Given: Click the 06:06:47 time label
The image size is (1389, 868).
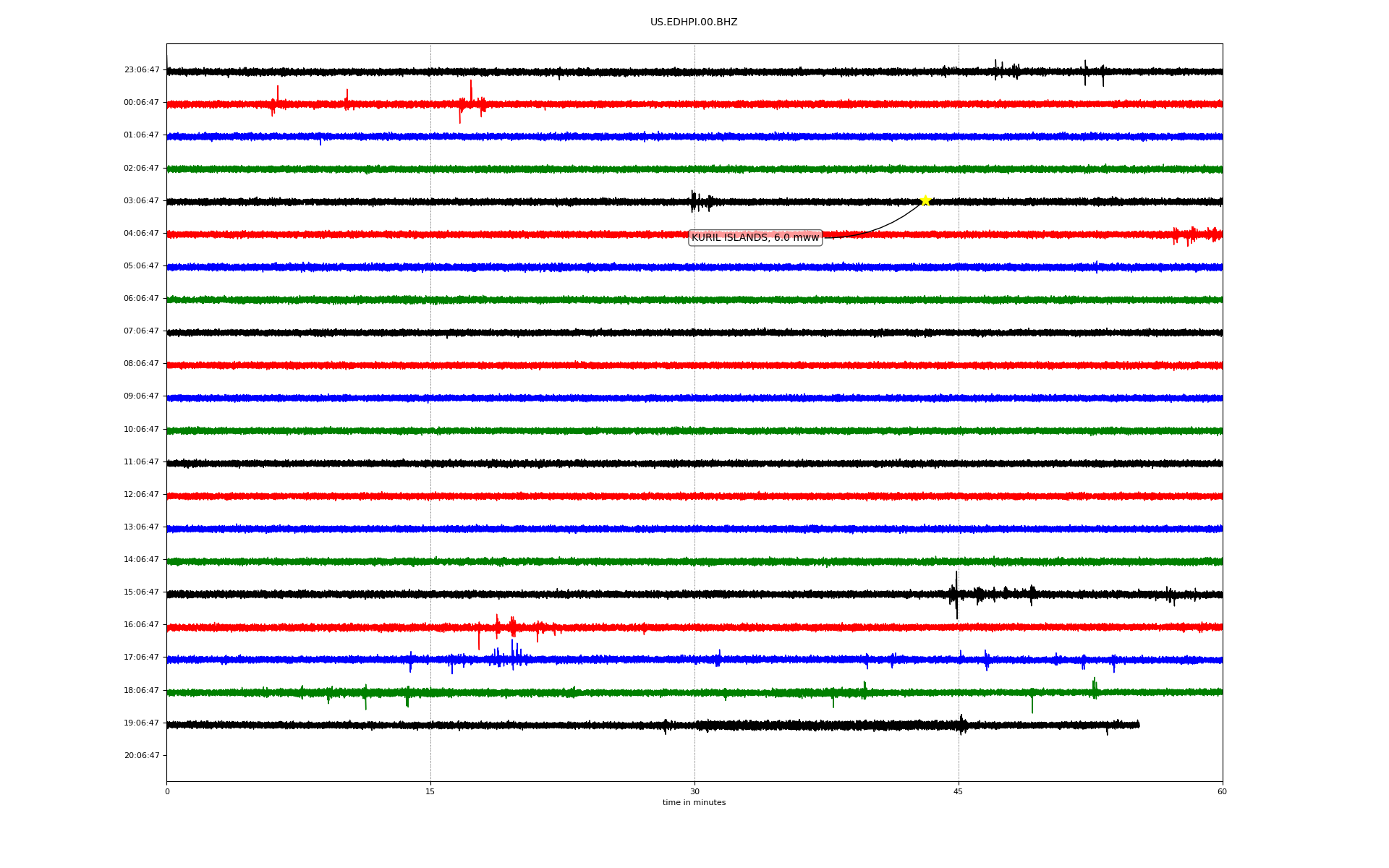Looking at the screenshot, I should pos(142,299).
